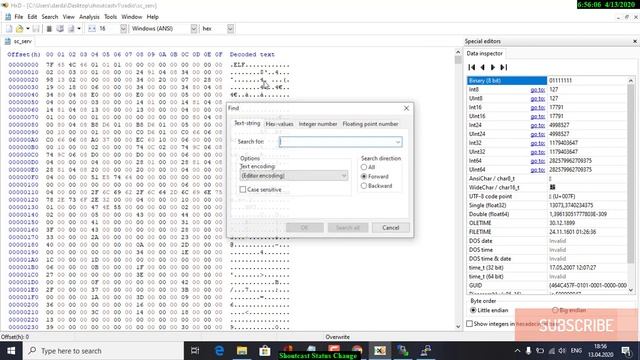640x360 pixels.
Task: Select the Data inspector tab
Action: coord(484,53)
